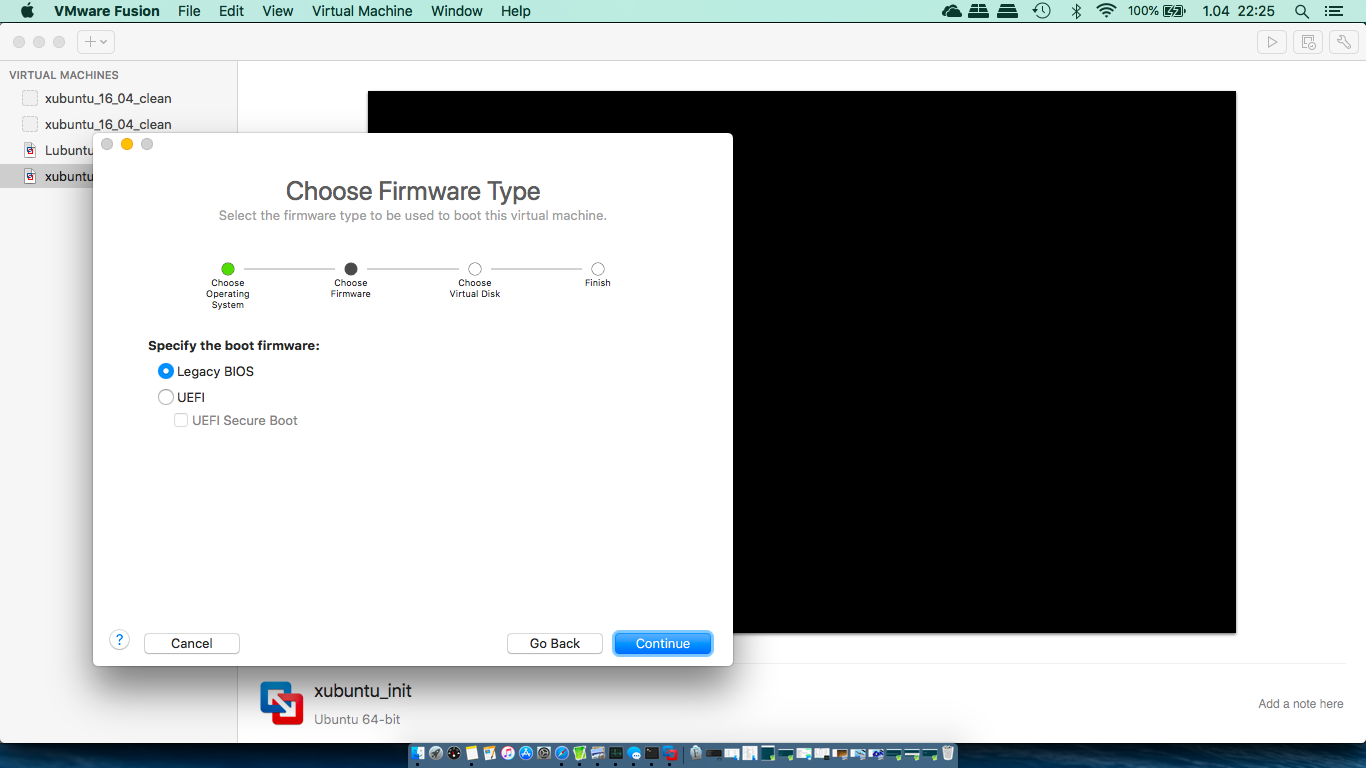Click the Lubuntu VM icon in sidebar
The image size is (1366, 768).
[x=30, y=150]
